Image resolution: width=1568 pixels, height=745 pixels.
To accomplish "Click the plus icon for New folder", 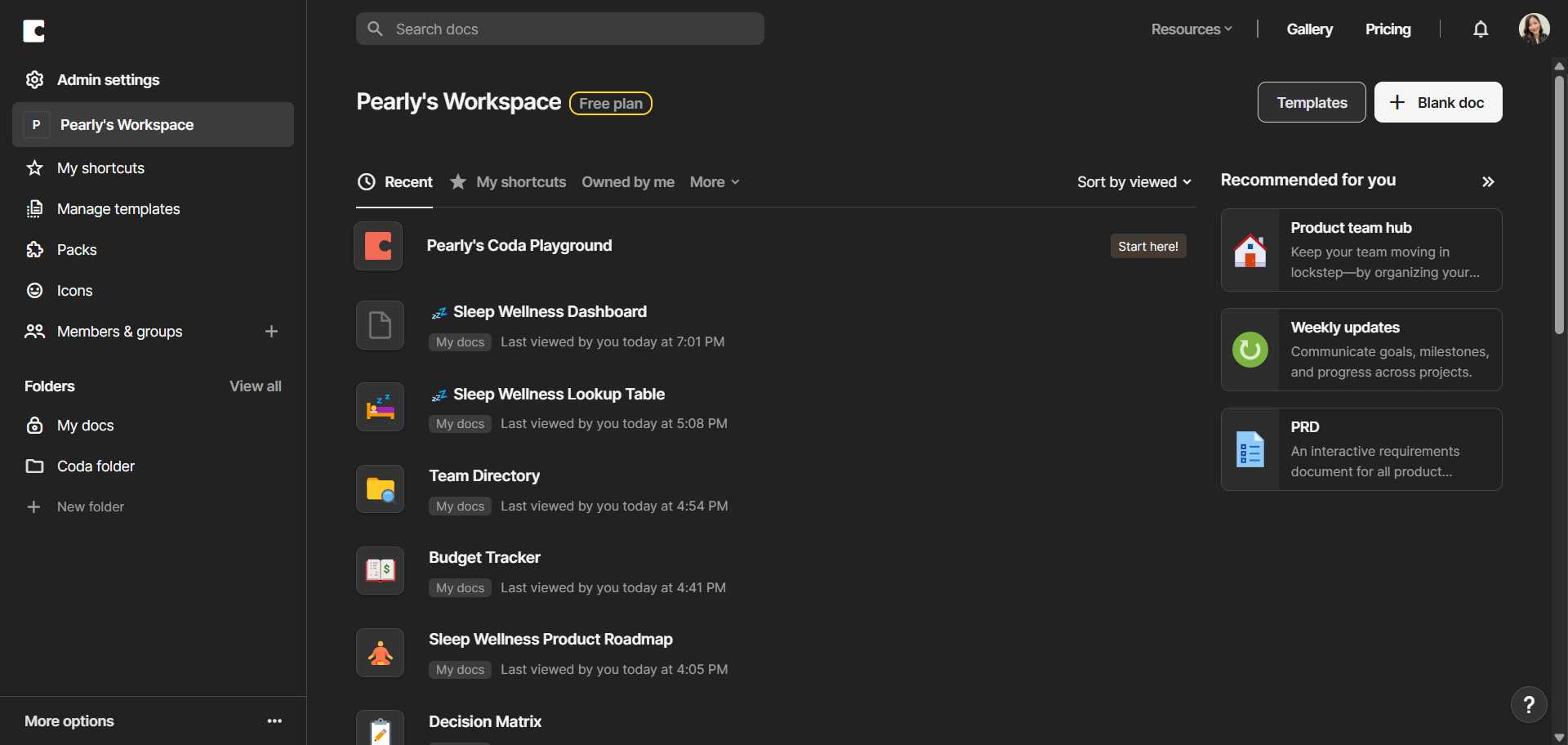I will point(33,506).
